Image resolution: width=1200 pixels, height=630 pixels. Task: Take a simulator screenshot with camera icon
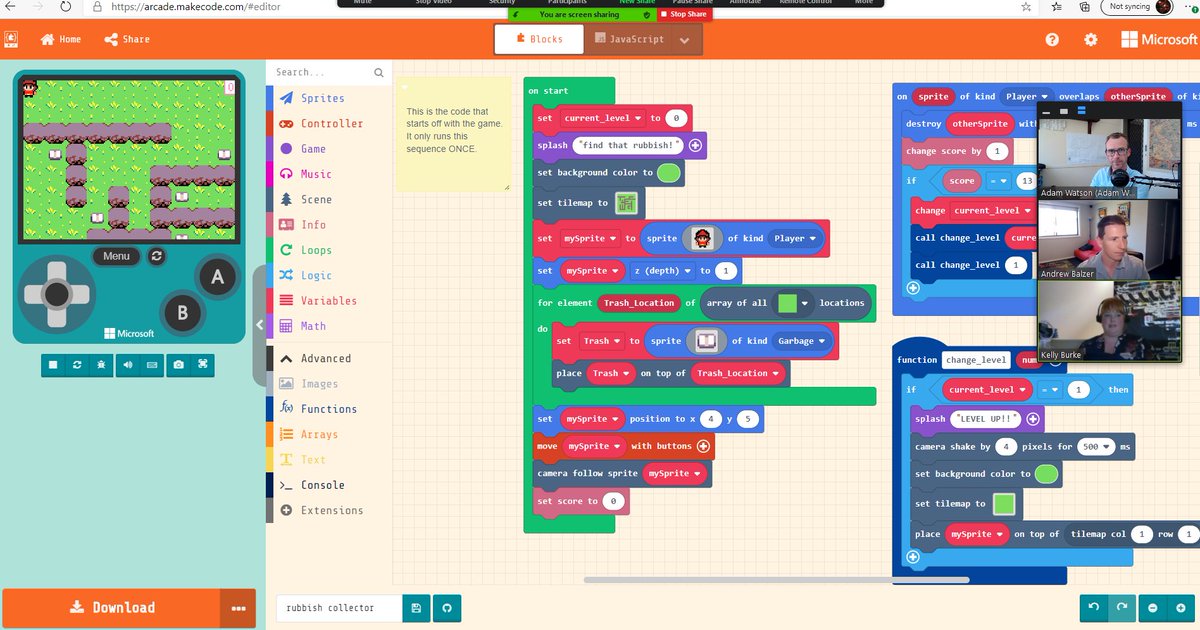tap(178, 365)
